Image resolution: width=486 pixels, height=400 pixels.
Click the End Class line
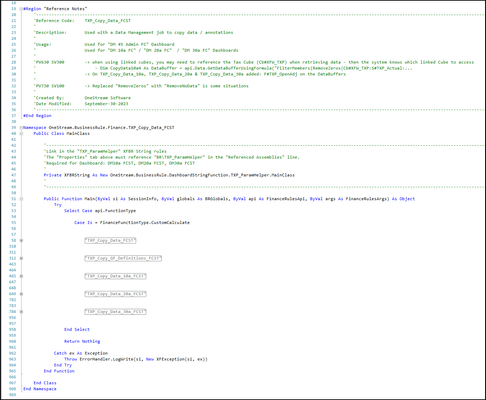click(45, 383)
